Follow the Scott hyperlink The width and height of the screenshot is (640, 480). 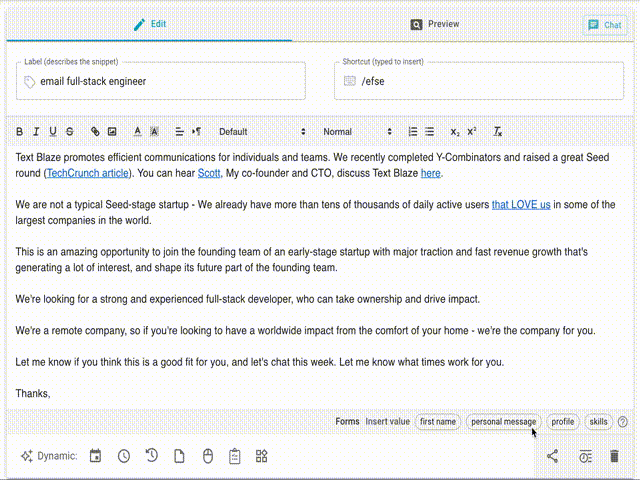pyautogui.click(x=209, y=173)
